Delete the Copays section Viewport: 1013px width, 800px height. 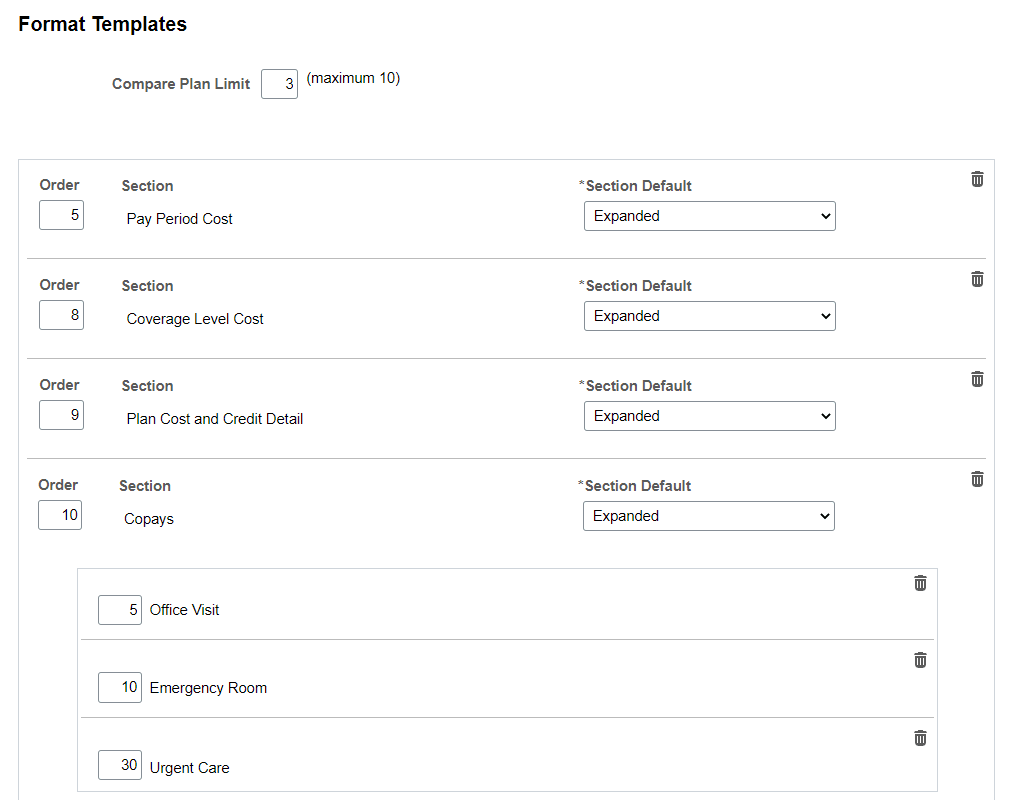tap(977, 479)
